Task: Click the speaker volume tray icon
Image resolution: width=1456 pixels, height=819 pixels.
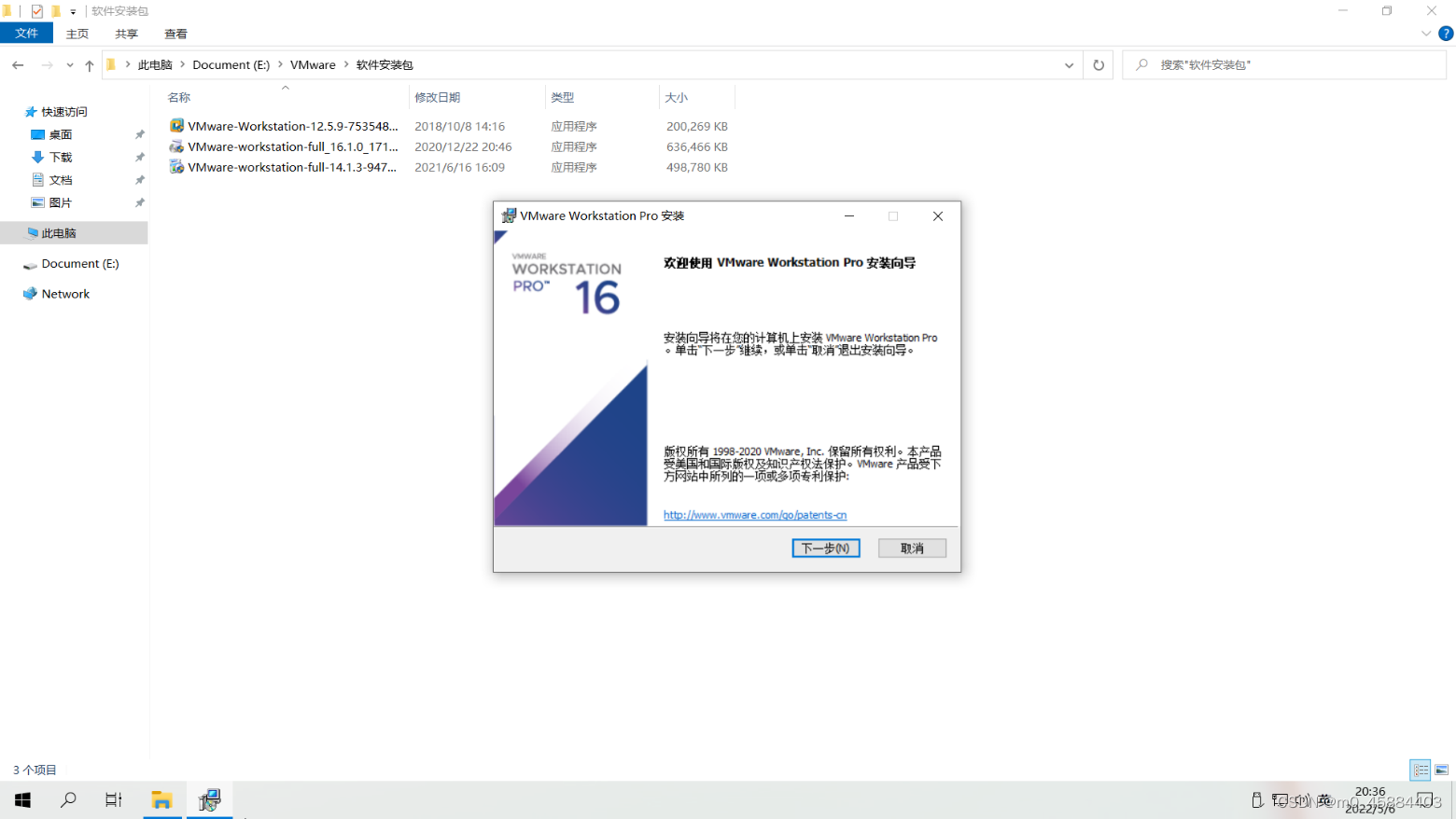Action: point(1302,800)
